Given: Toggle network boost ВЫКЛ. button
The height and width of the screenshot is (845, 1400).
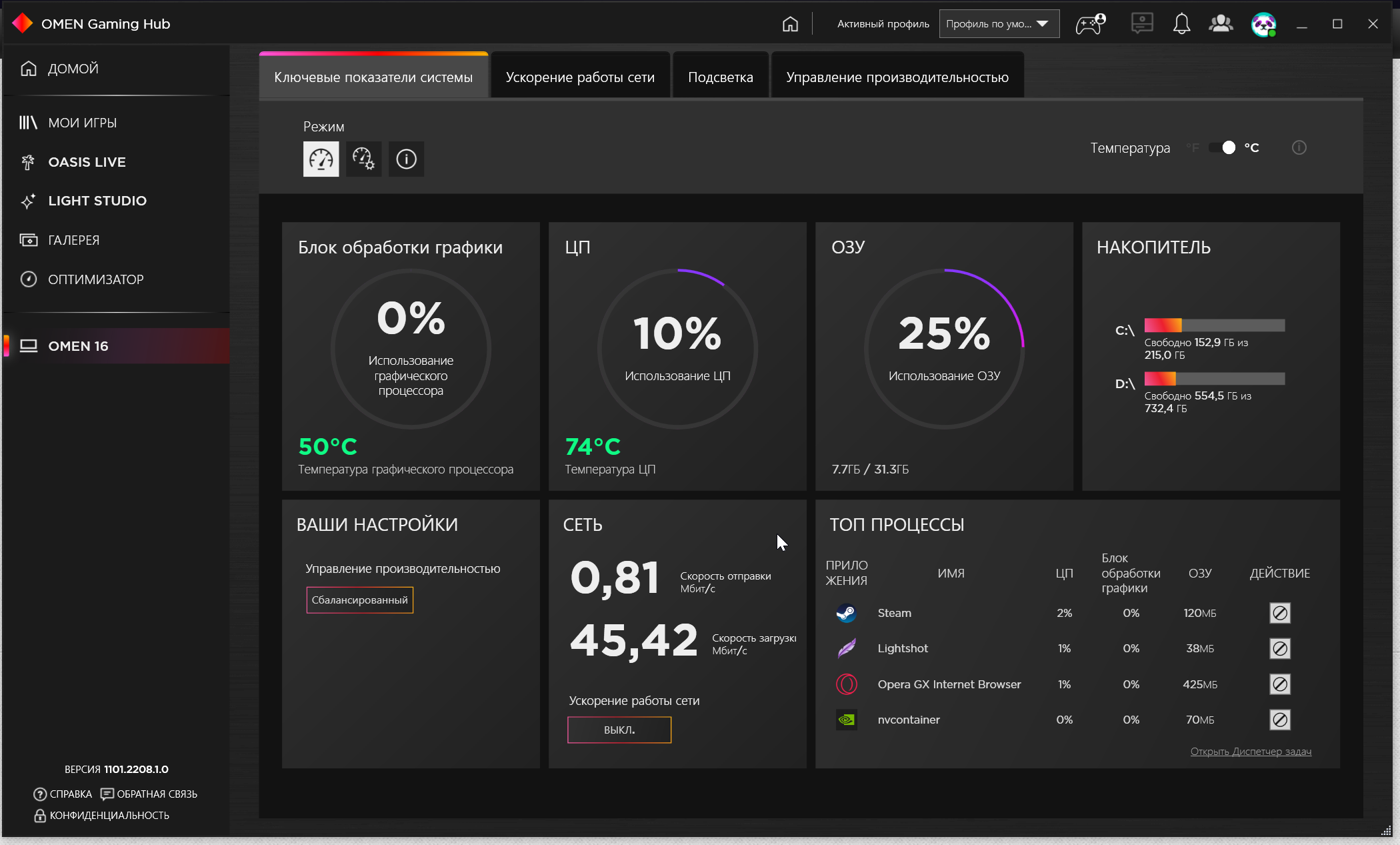Looking at the screenshot, I should (x=619, y=730).
